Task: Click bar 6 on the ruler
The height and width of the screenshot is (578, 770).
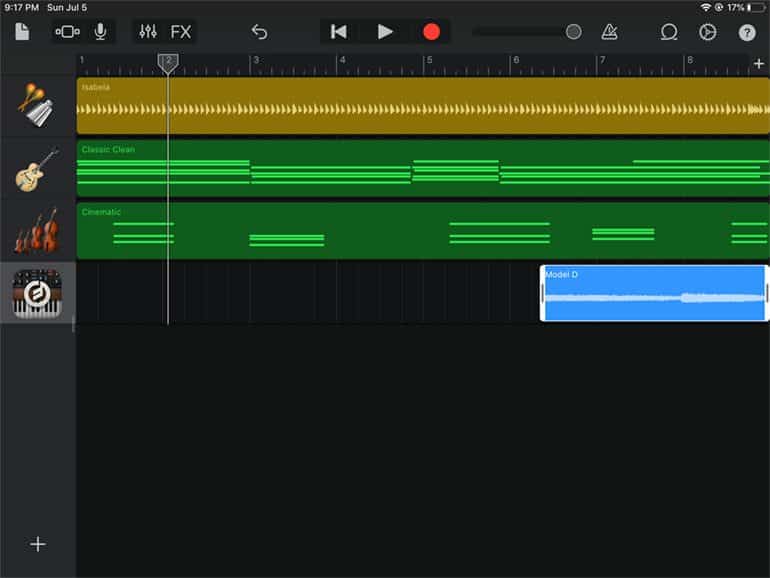Action: (x=516, y=60)
